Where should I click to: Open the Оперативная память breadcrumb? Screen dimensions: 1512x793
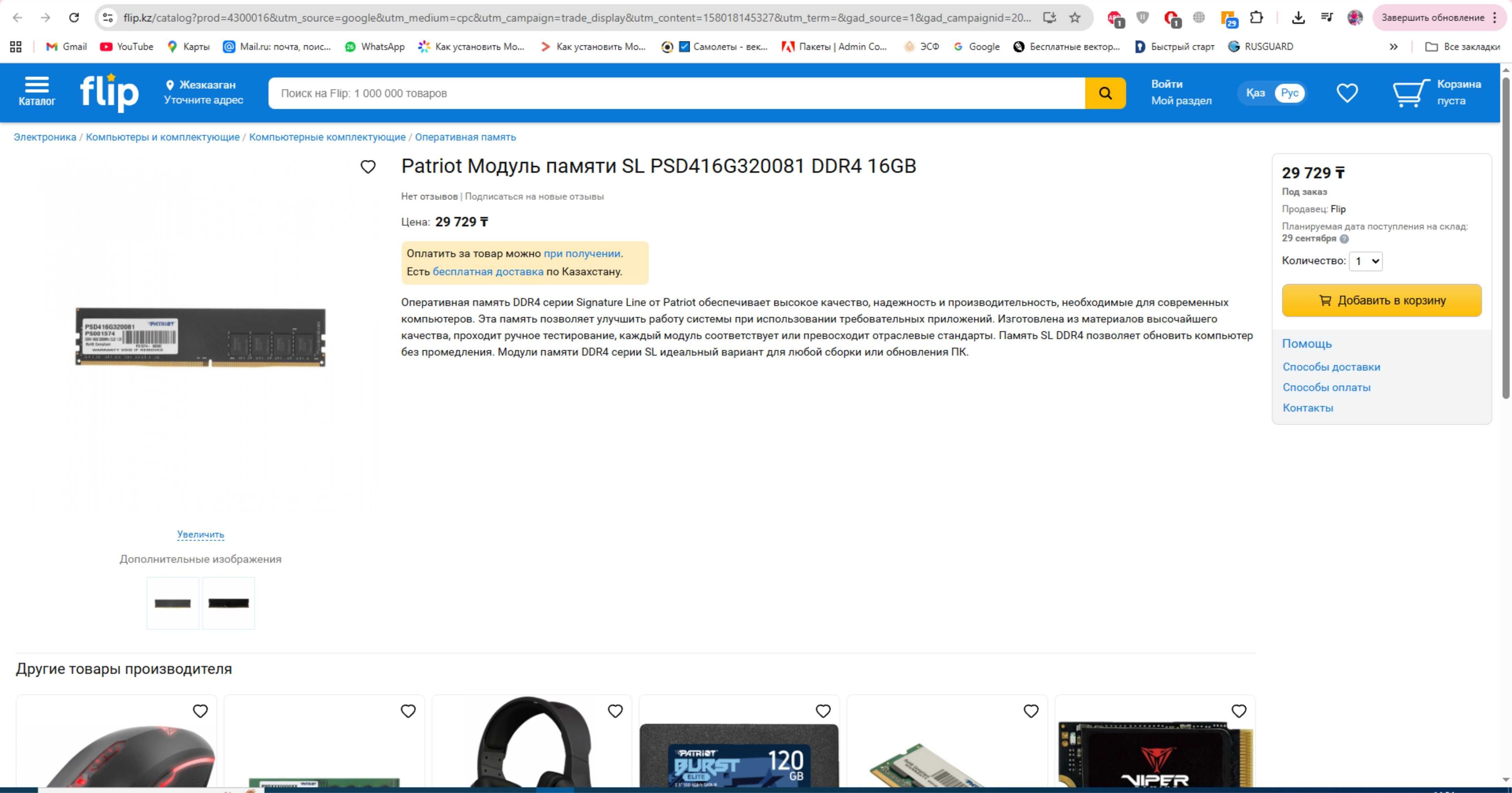pyautogui.click(x=466, y=137)
